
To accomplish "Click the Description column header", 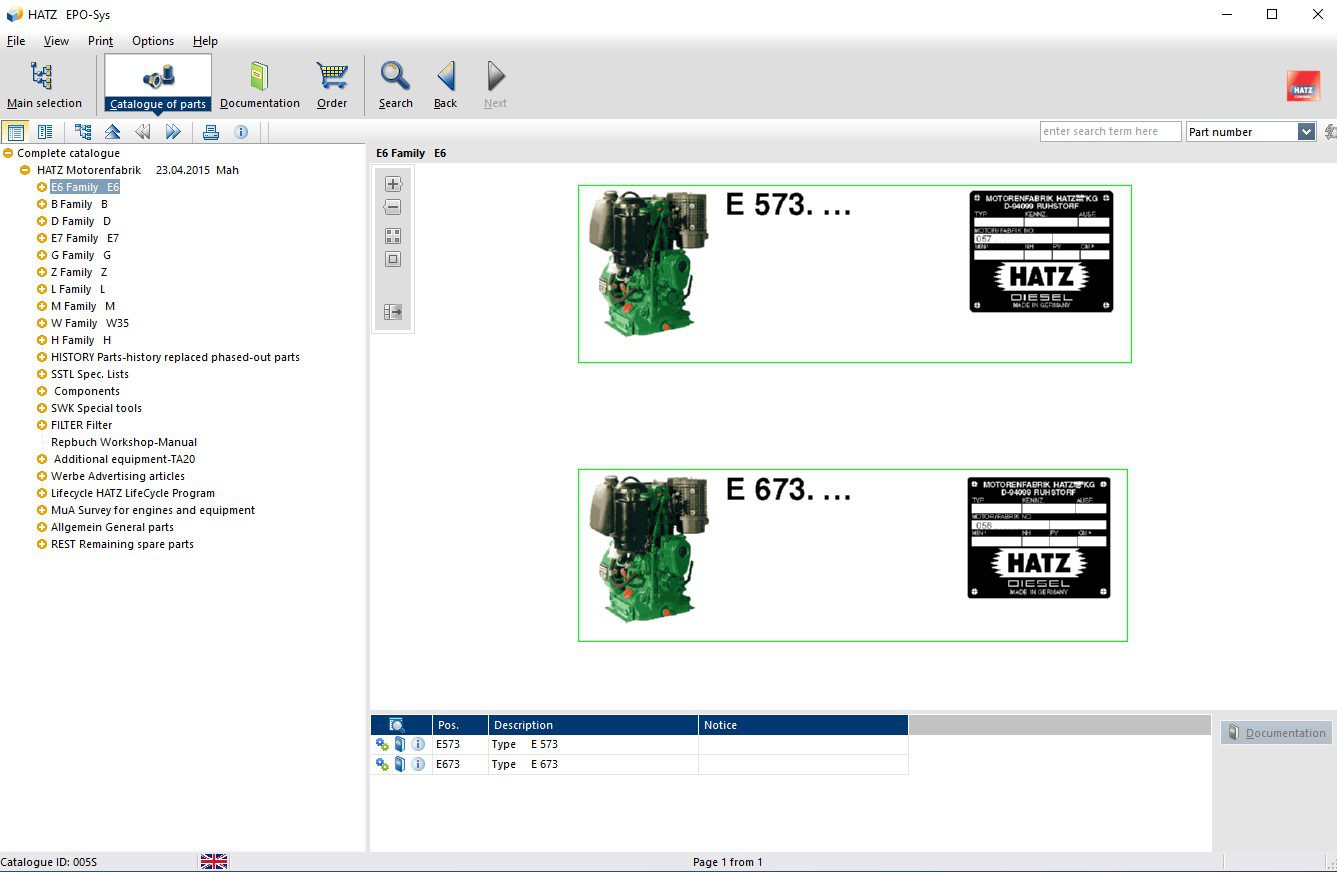I will (x=594, y=725).
